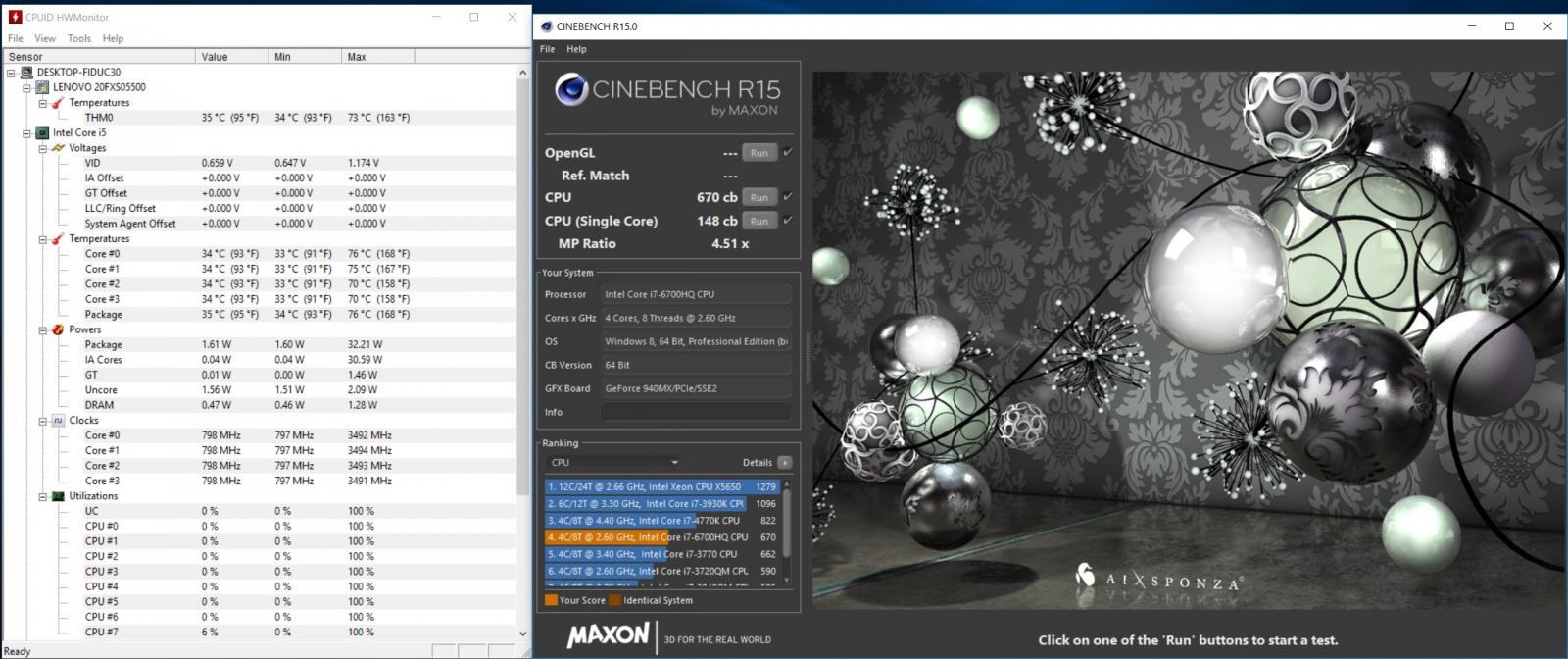Select the DRAM power row
This screenshot has height=659, width=1568.
point(259,405)
